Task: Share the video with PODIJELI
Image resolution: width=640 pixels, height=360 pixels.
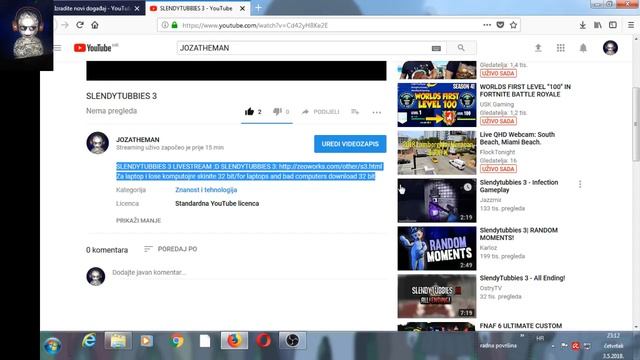Action: click(x=321, y=112)
